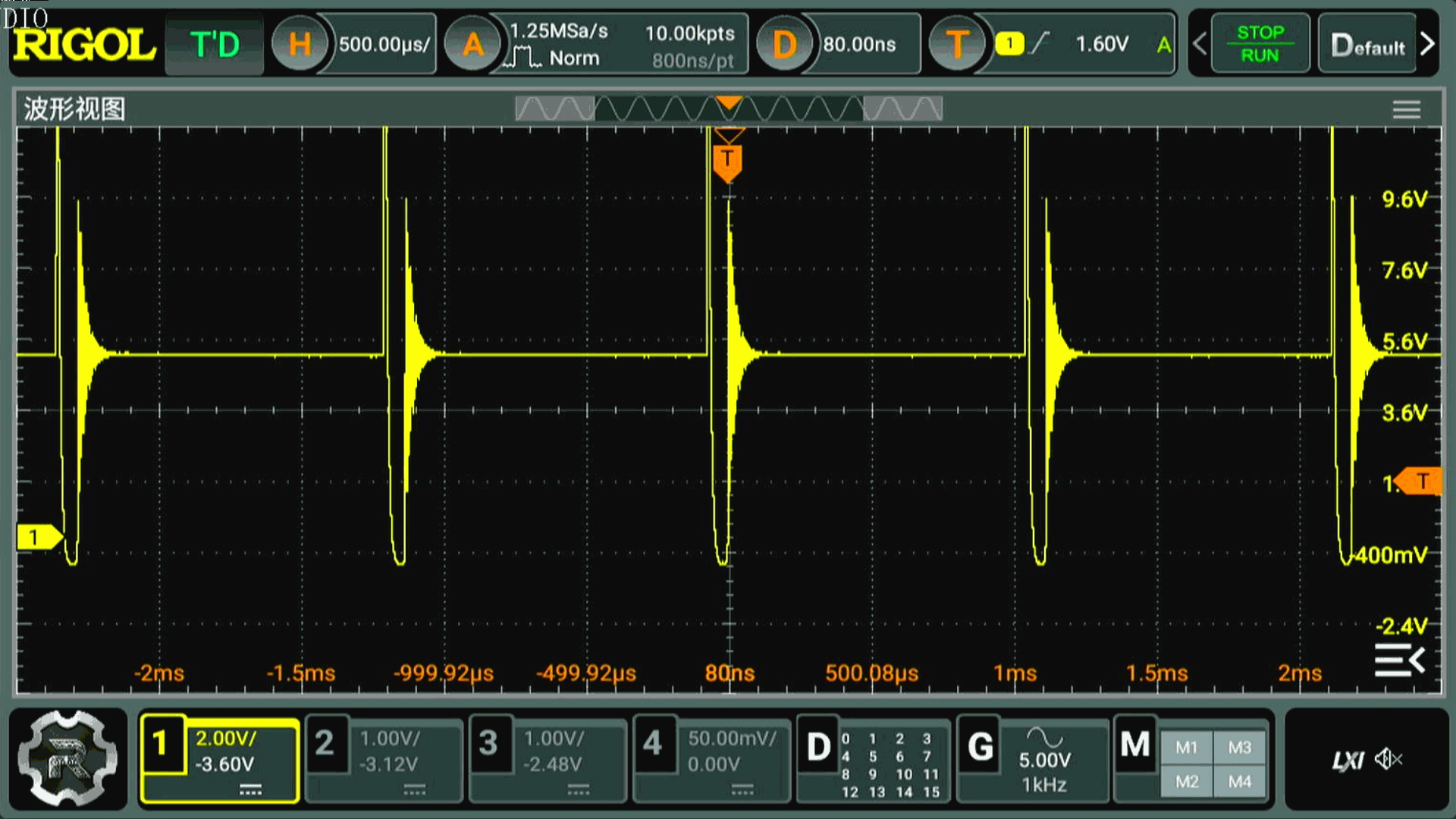The image size is (1456, 819).
Task: Expand the side results panel arrow icon
Action: click(1399, 661)
